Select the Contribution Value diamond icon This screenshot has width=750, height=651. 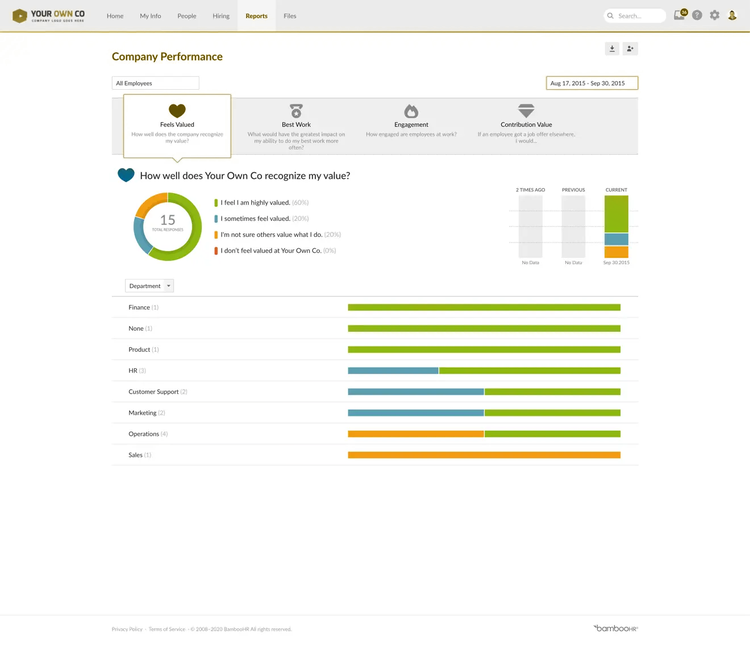[526, 111]
